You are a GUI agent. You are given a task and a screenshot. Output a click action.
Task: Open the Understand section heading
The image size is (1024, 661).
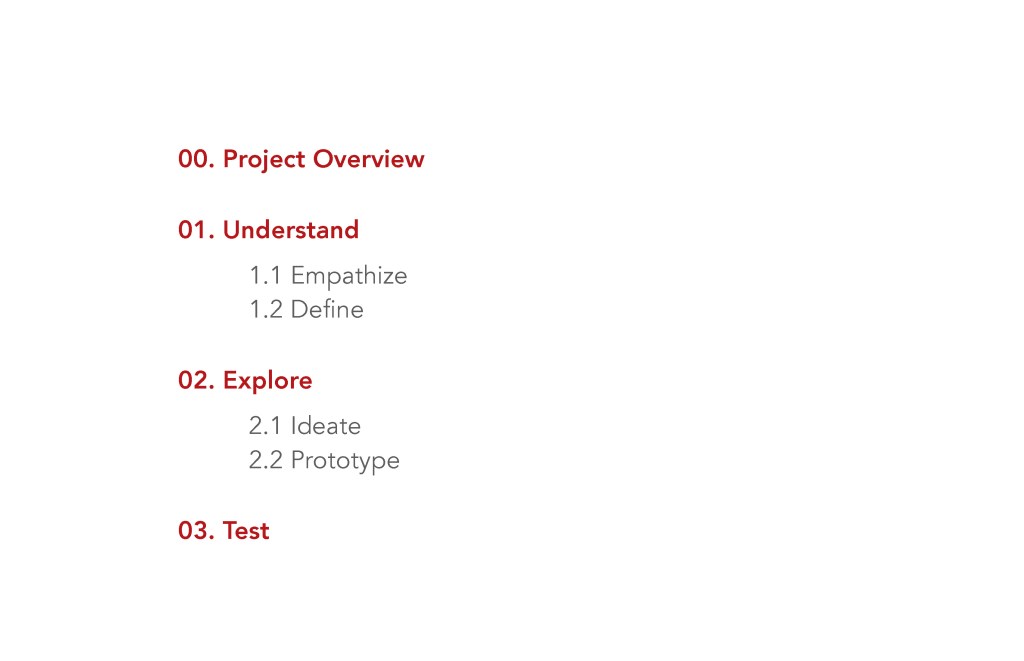click(x=290, y=230)
